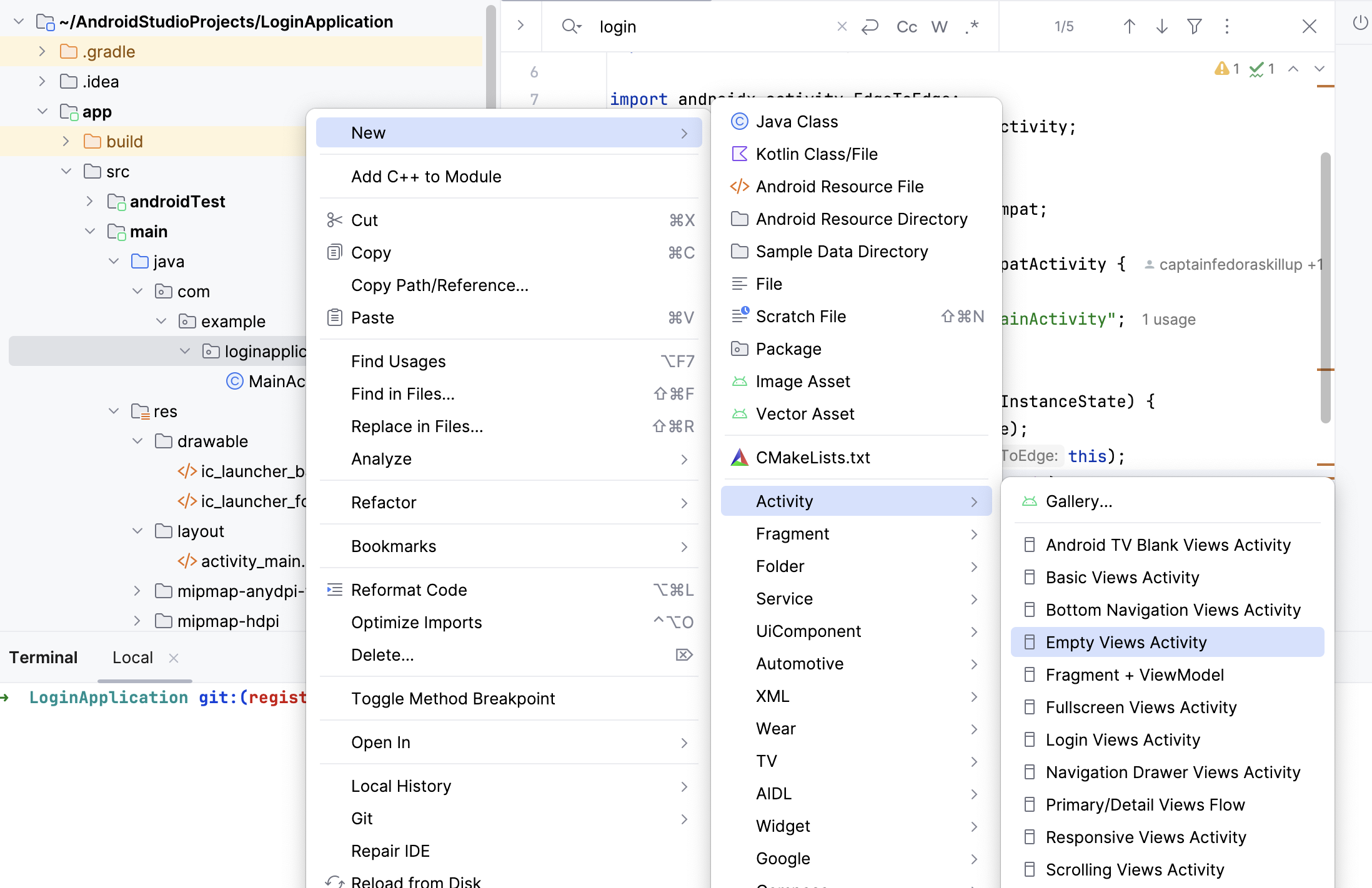Viewport: 1372px width, 888px height.
Task: Jump to previous highlighted problem arrow
Action: [1293, 69]
